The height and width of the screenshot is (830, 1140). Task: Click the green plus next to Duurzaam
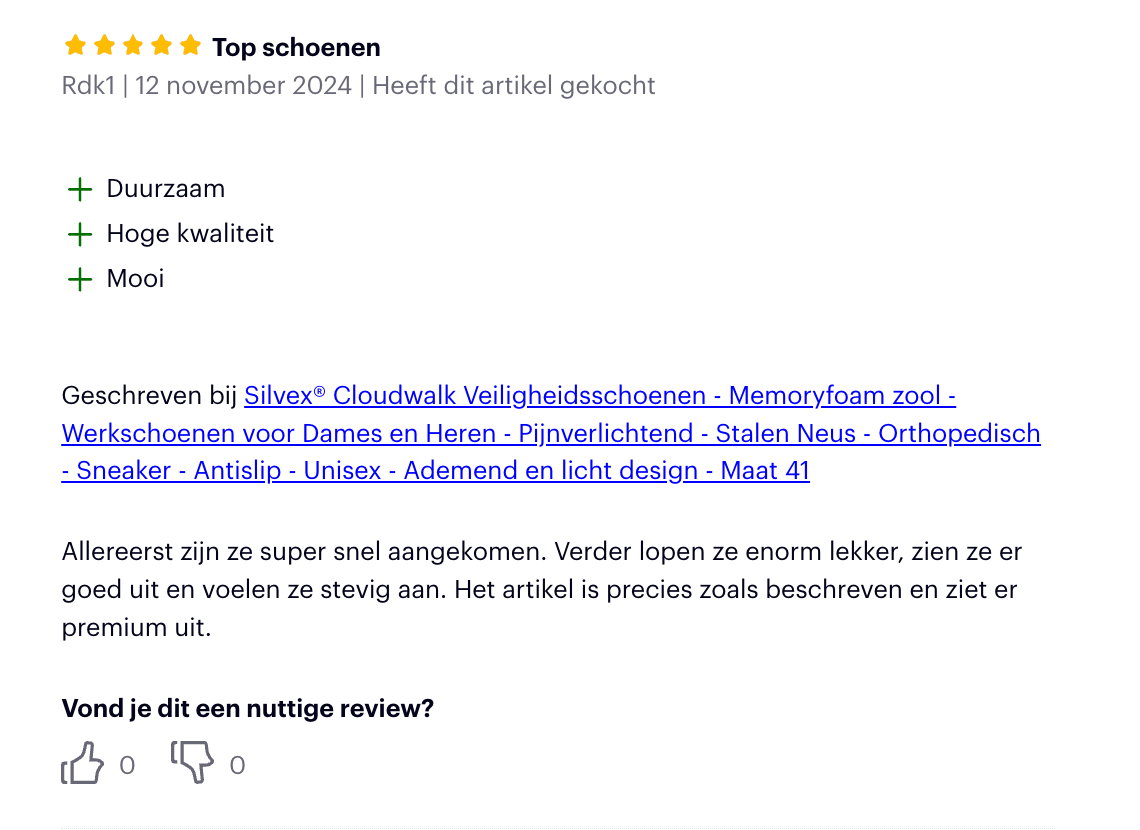point(80,190)
